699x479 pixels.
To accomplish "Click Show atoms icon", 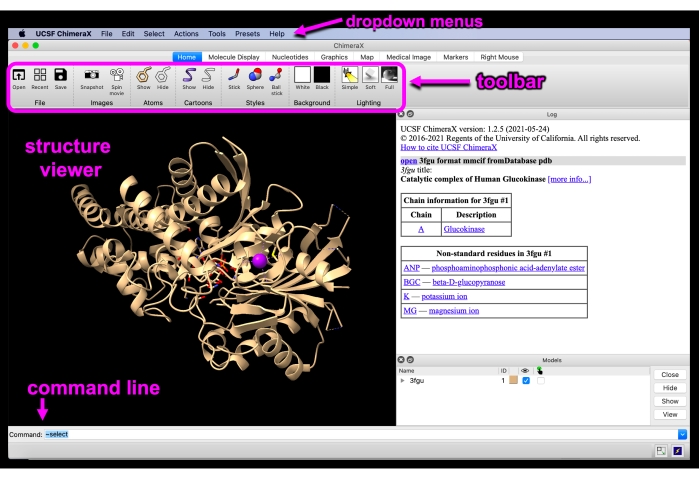I will 144,75.
